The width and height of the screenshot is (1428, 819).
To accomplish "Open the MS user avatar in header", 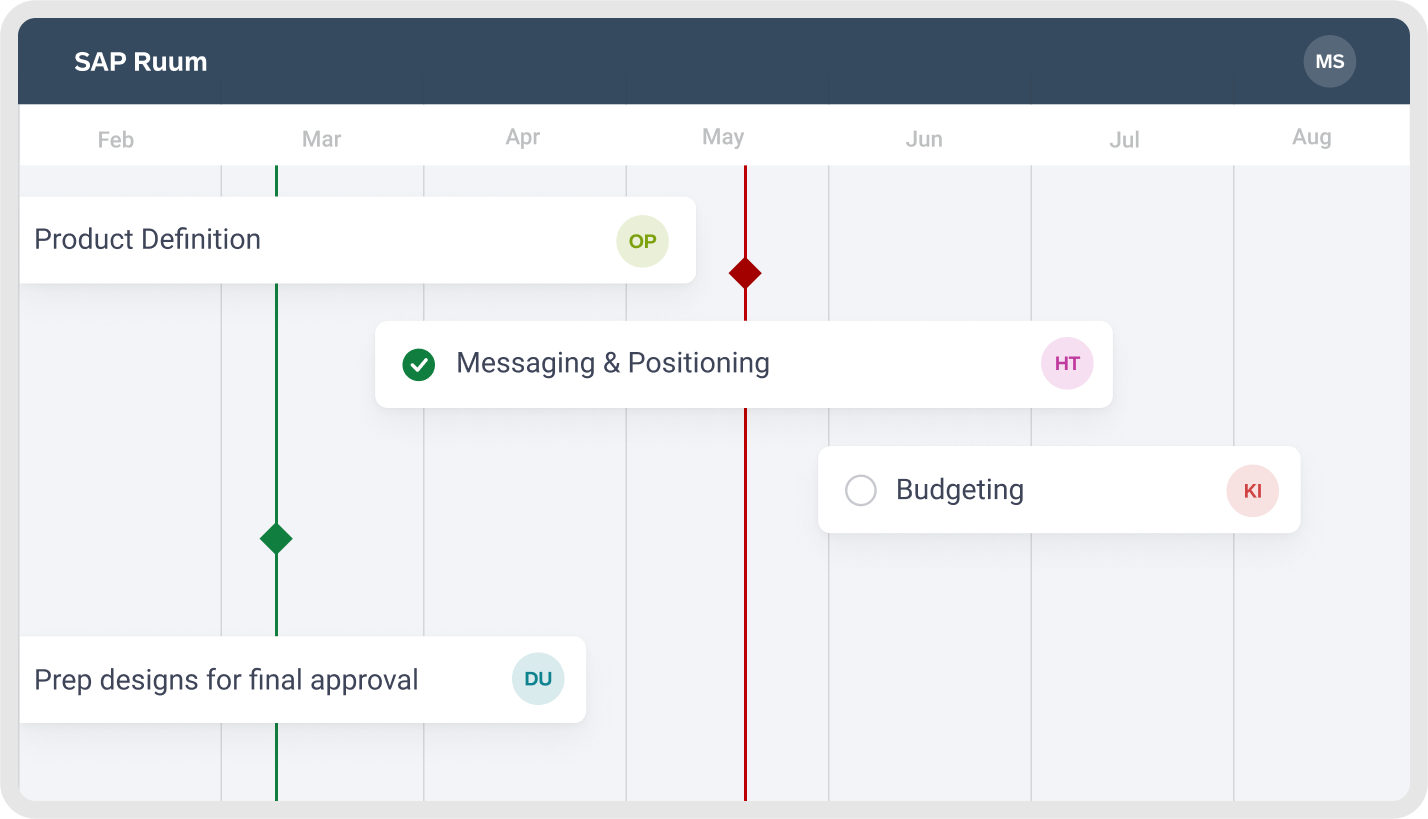I will tap(1329, 62).
